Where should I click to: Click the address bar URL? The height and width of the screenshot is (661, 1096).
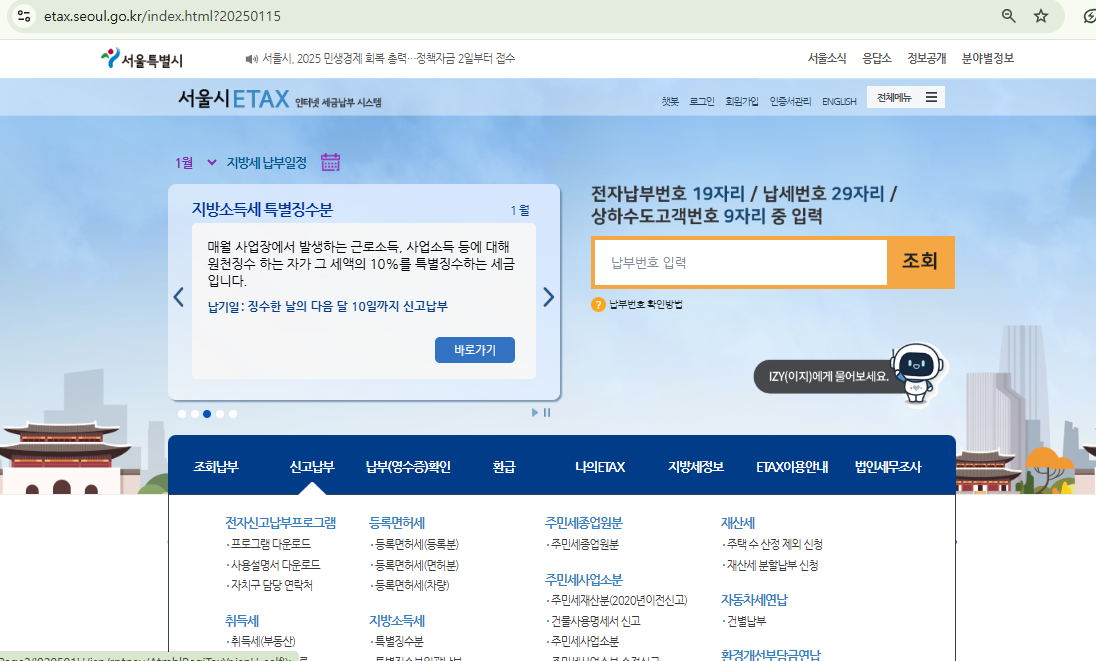pyautogui.click(x=162, y=16)
